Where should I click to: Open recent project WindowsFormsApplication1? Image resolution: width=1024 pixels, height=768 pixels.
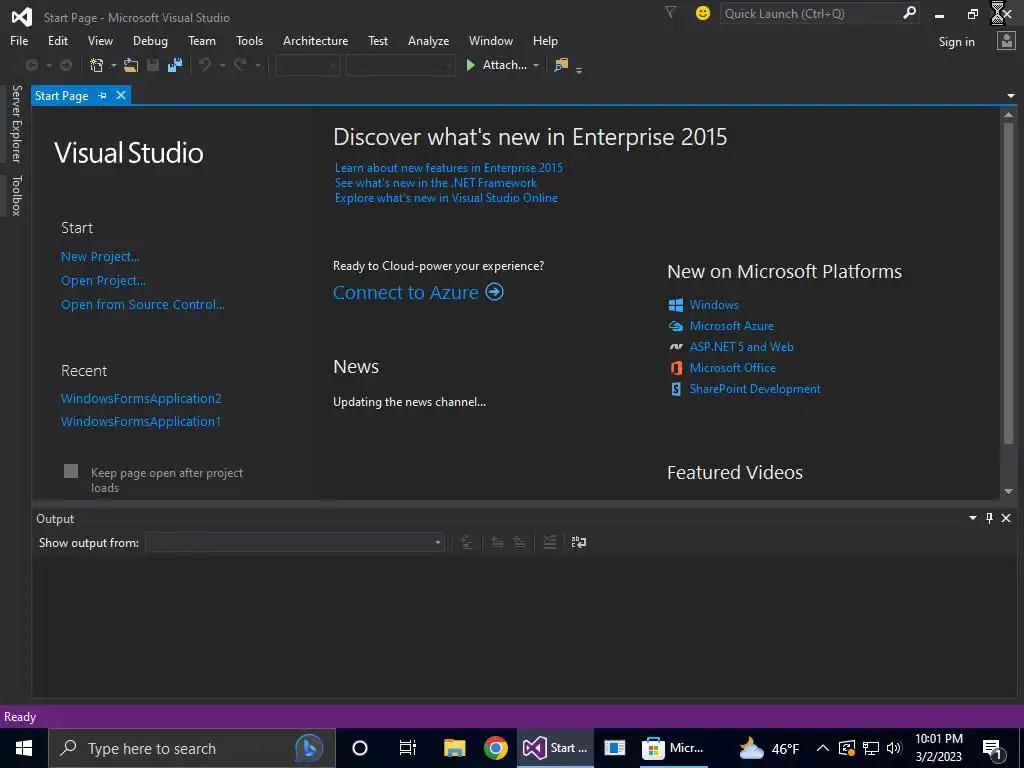click(141, 421)
